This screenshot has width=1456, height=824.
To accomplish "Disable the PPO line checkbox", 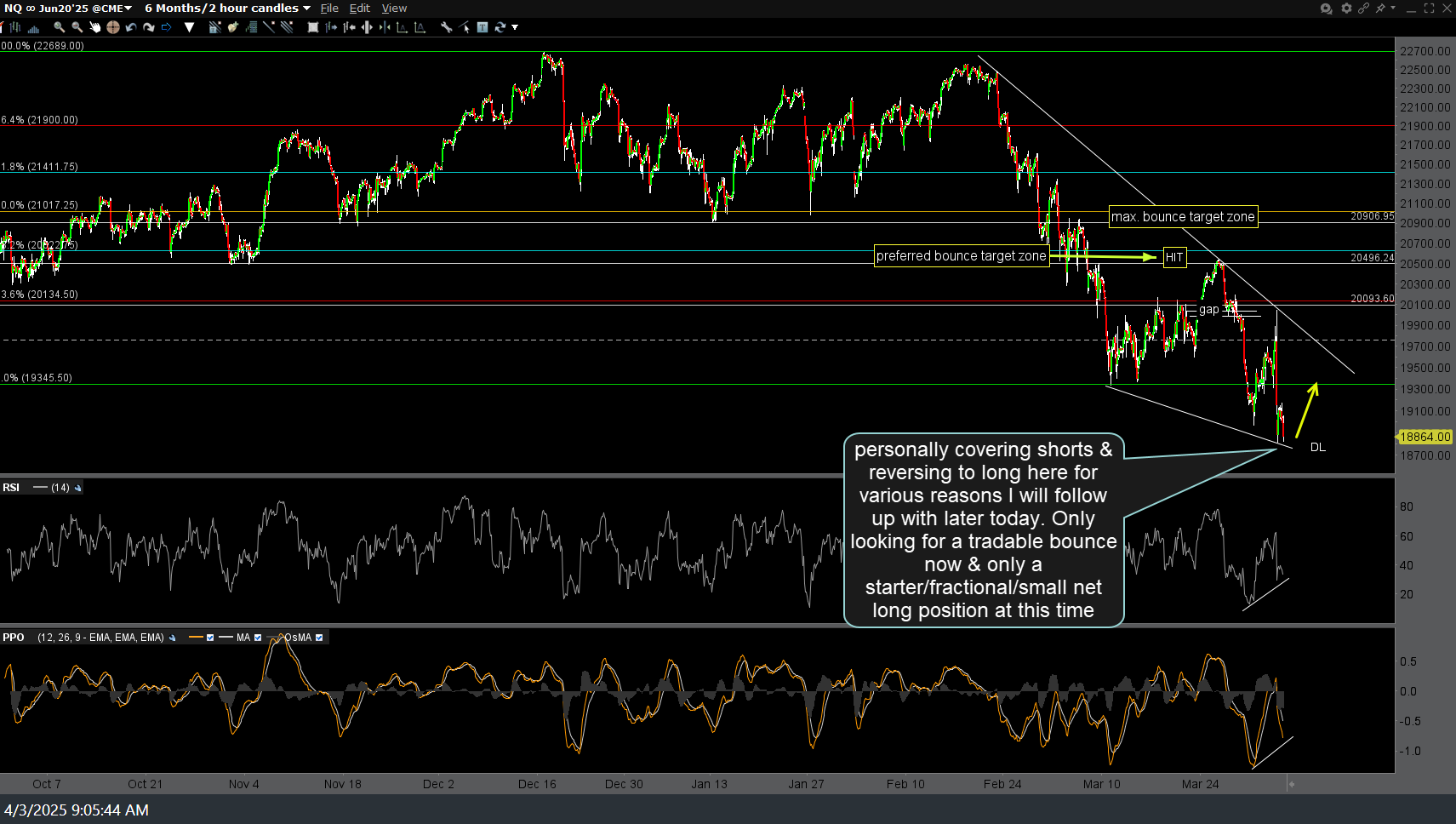I will click(209, 638).
